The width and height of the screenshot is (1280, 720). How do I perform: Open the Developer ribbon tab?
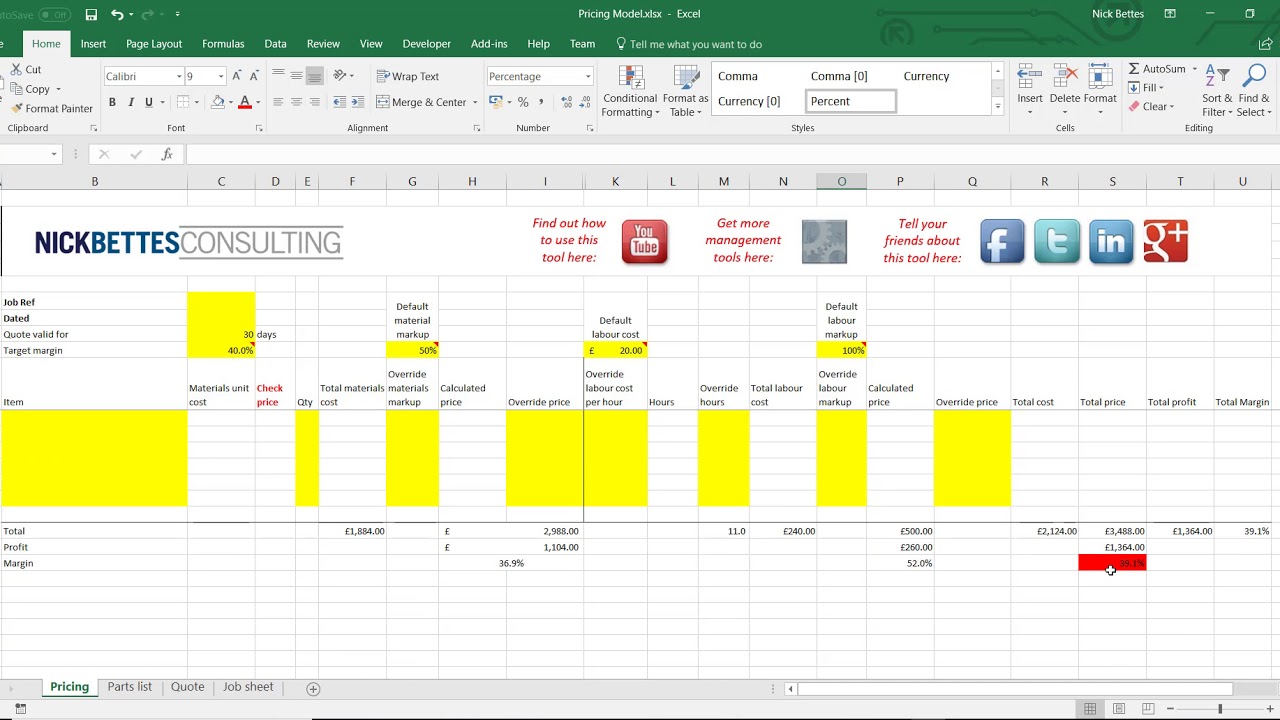click(427, 44)
